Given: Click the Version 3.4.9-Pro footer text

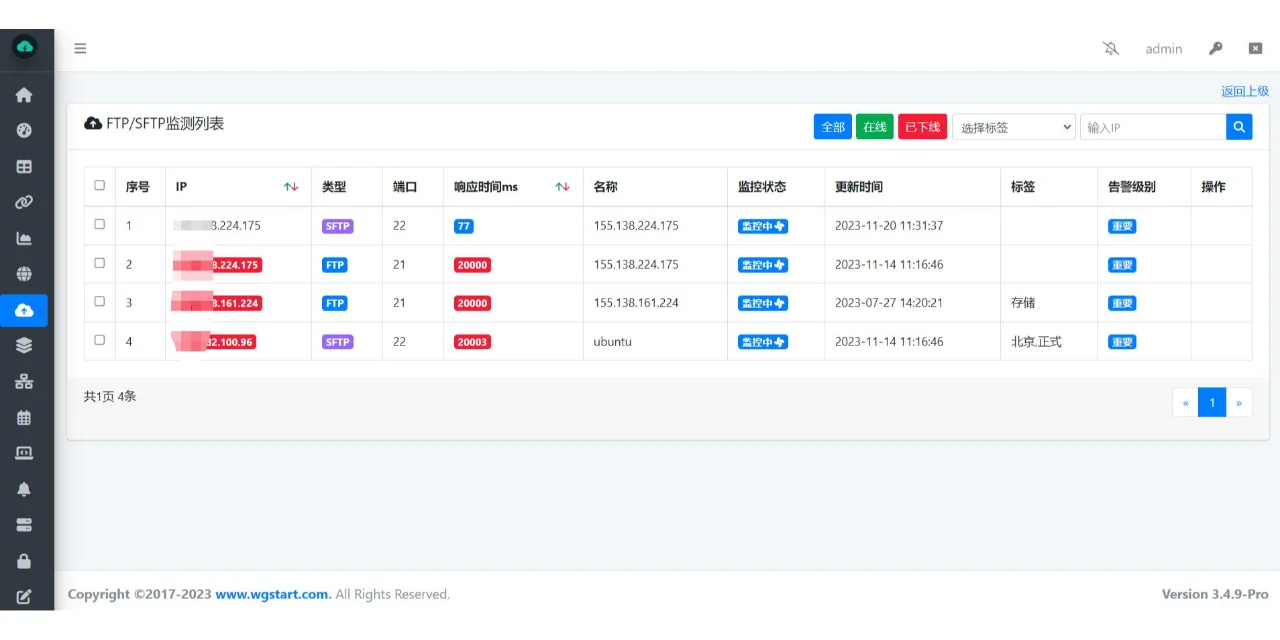Looking at the screenshot, I should click(x=1215, y=594).
